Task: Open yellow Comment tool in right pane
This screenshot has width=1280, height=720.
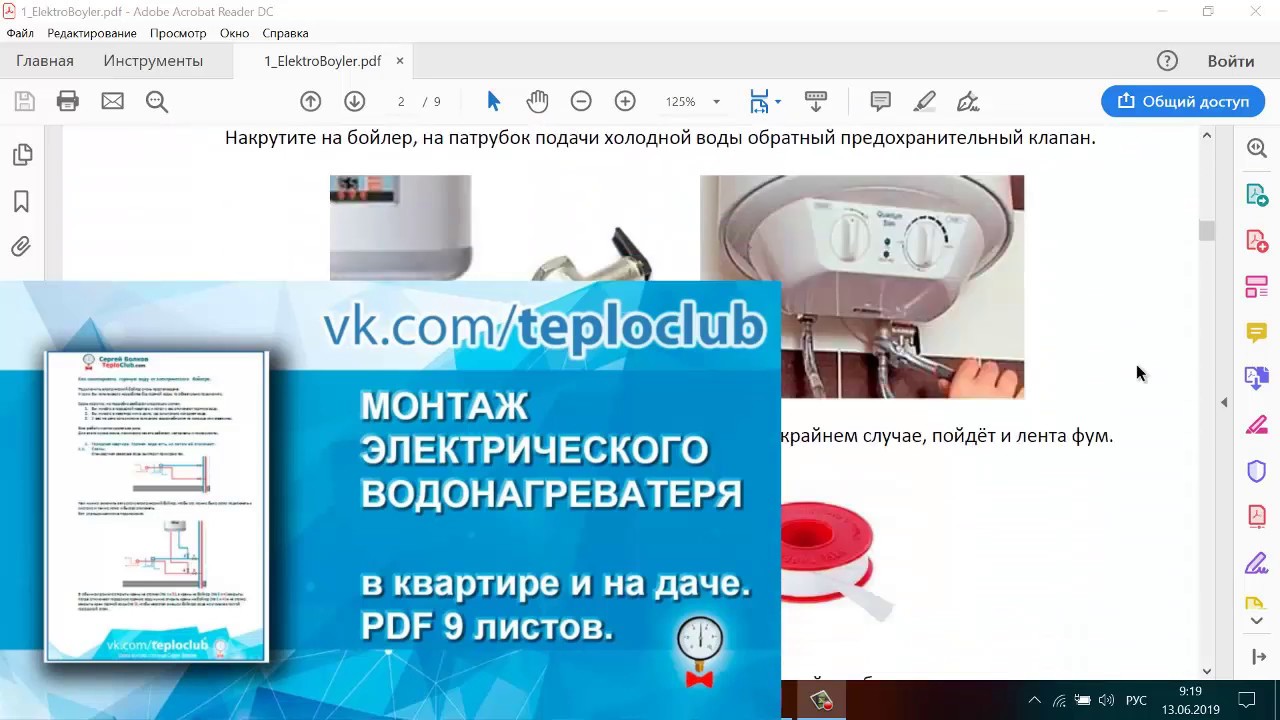Action: pyautogui.click(x=1257, y=332)
